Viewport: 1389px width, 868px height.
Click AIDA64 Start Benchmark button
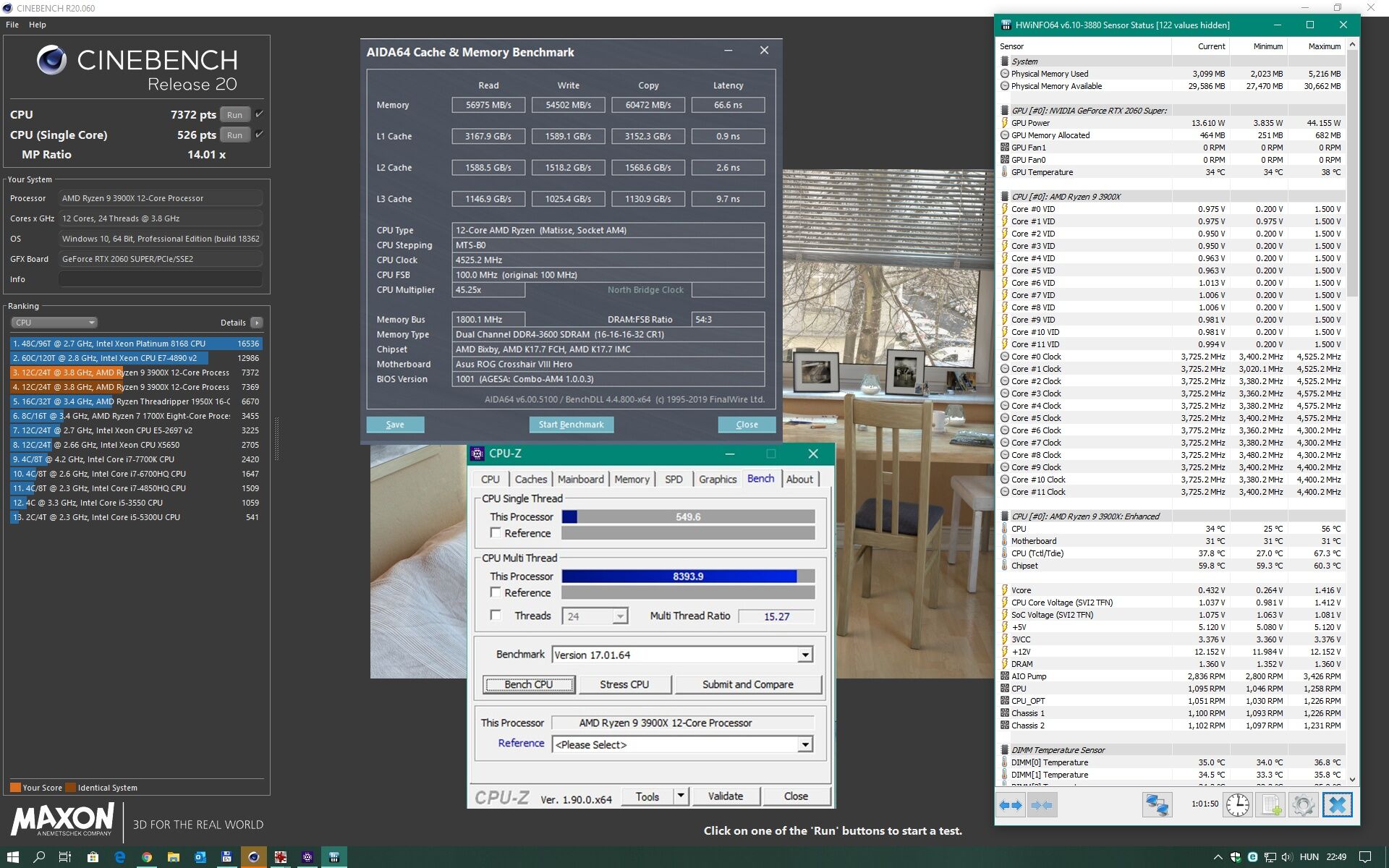click(x=571, y=425)
